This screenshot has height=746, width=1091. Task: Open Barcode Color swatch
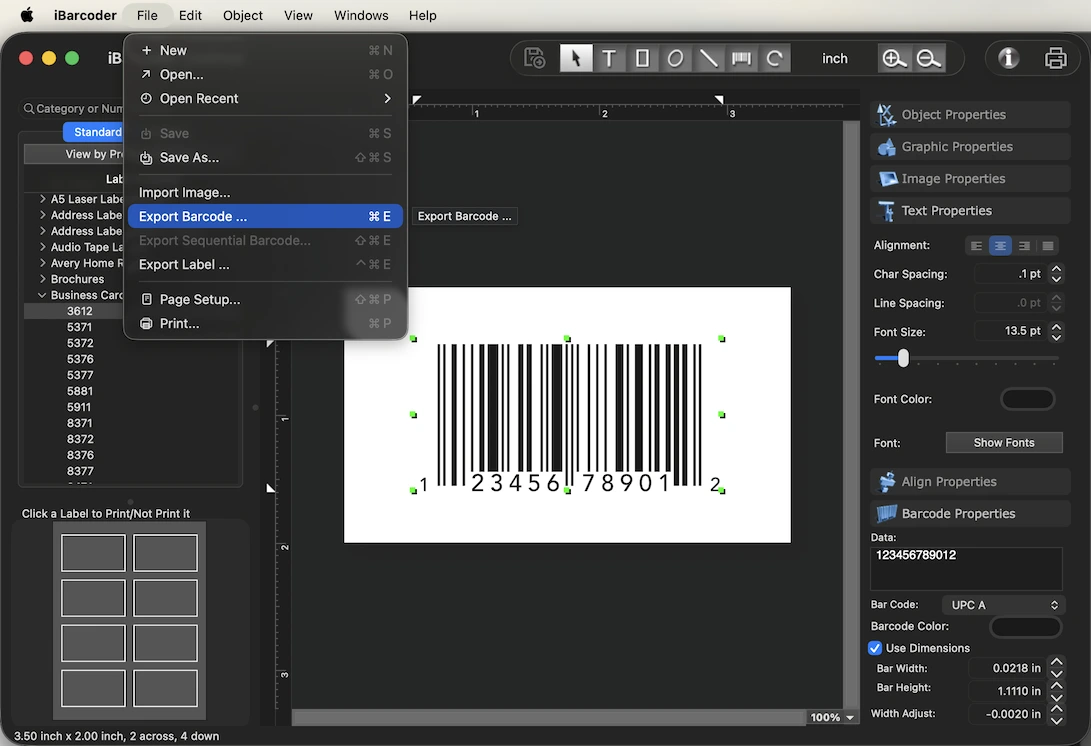coord(1026,626)
